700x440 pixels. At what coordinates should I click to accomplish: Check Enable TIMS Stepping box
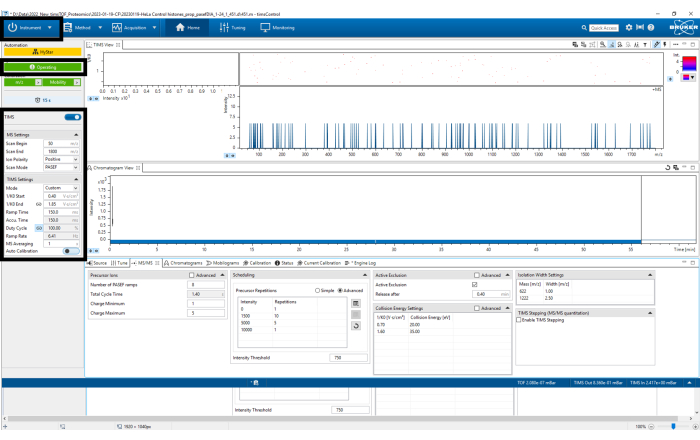(519, 320)
